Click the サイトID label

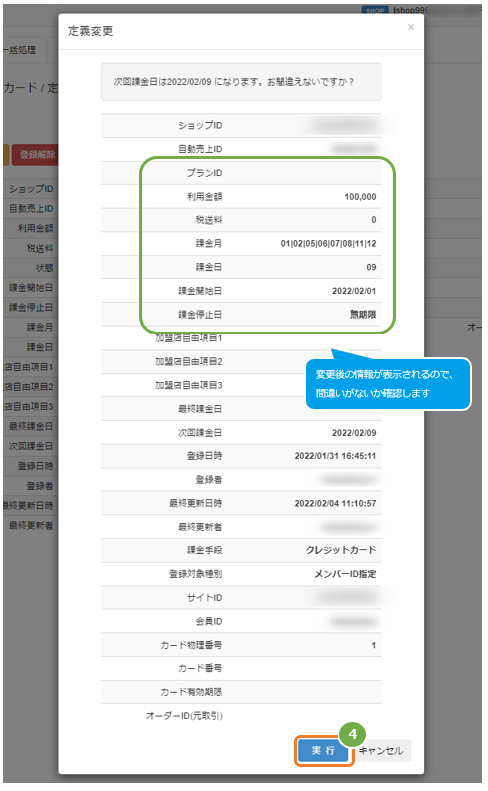pyautogui.click(x=204, y=598)
